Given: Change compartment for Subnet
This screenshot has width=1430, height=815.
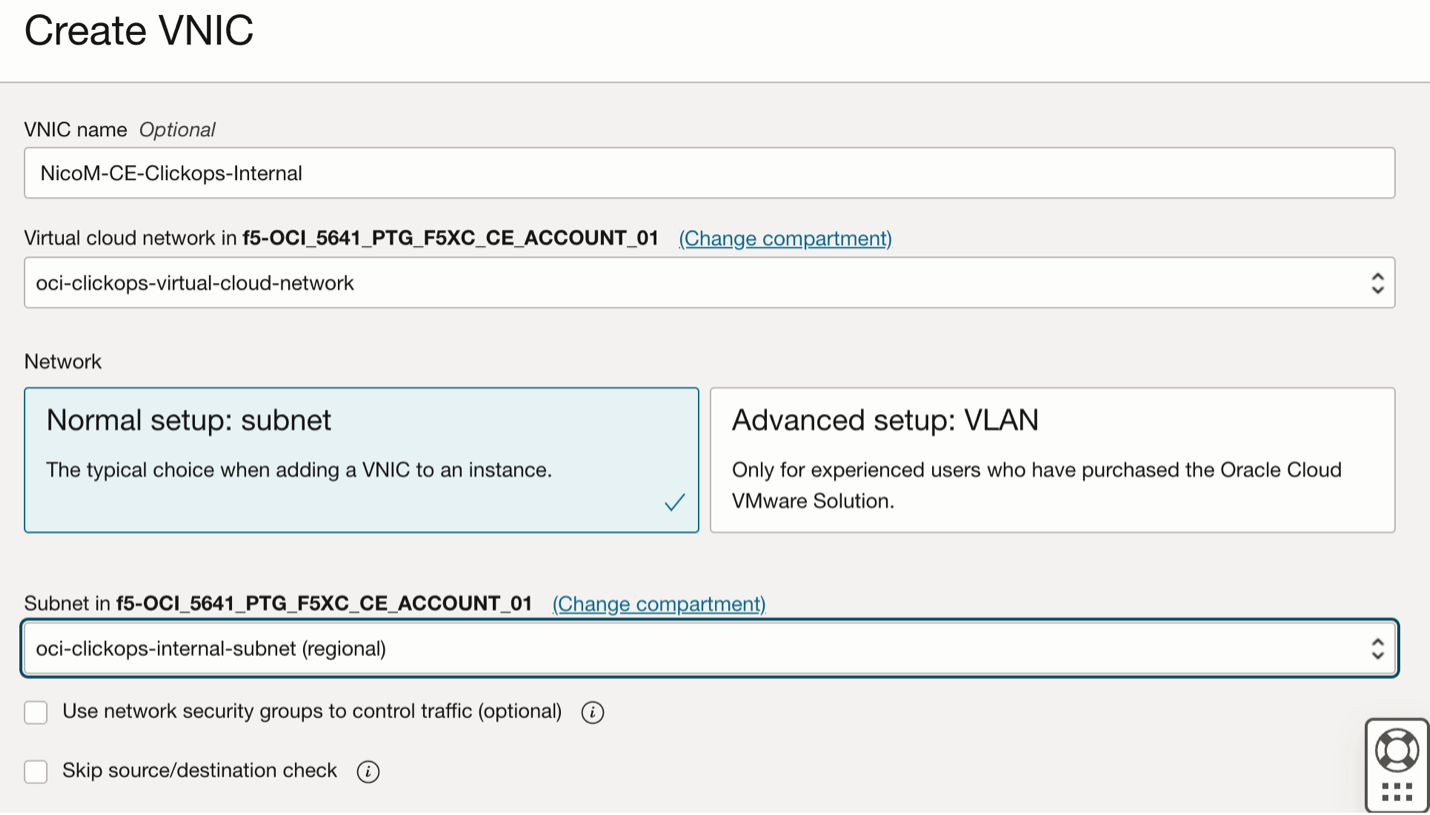Looking at the screenshot, I should click(x=659, y=604).
